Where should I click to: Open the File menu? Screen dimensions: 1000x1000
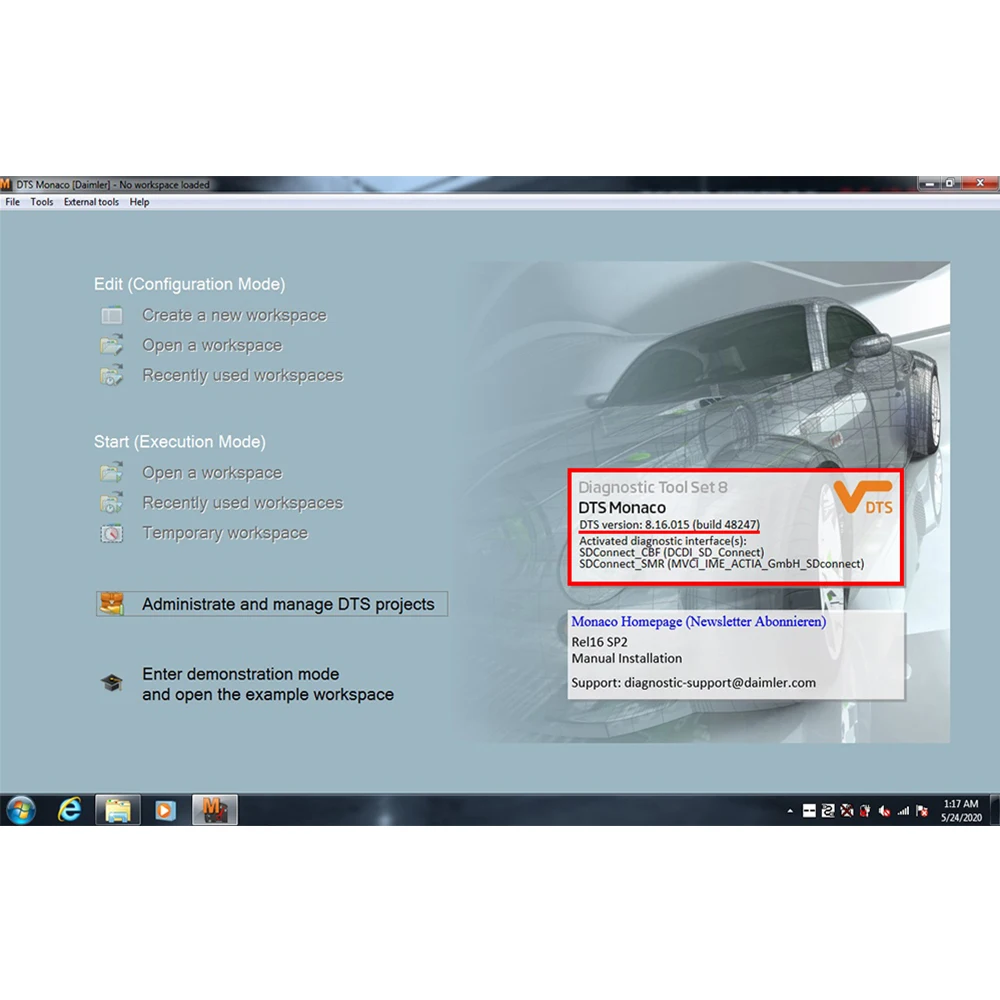coord(12,202)
